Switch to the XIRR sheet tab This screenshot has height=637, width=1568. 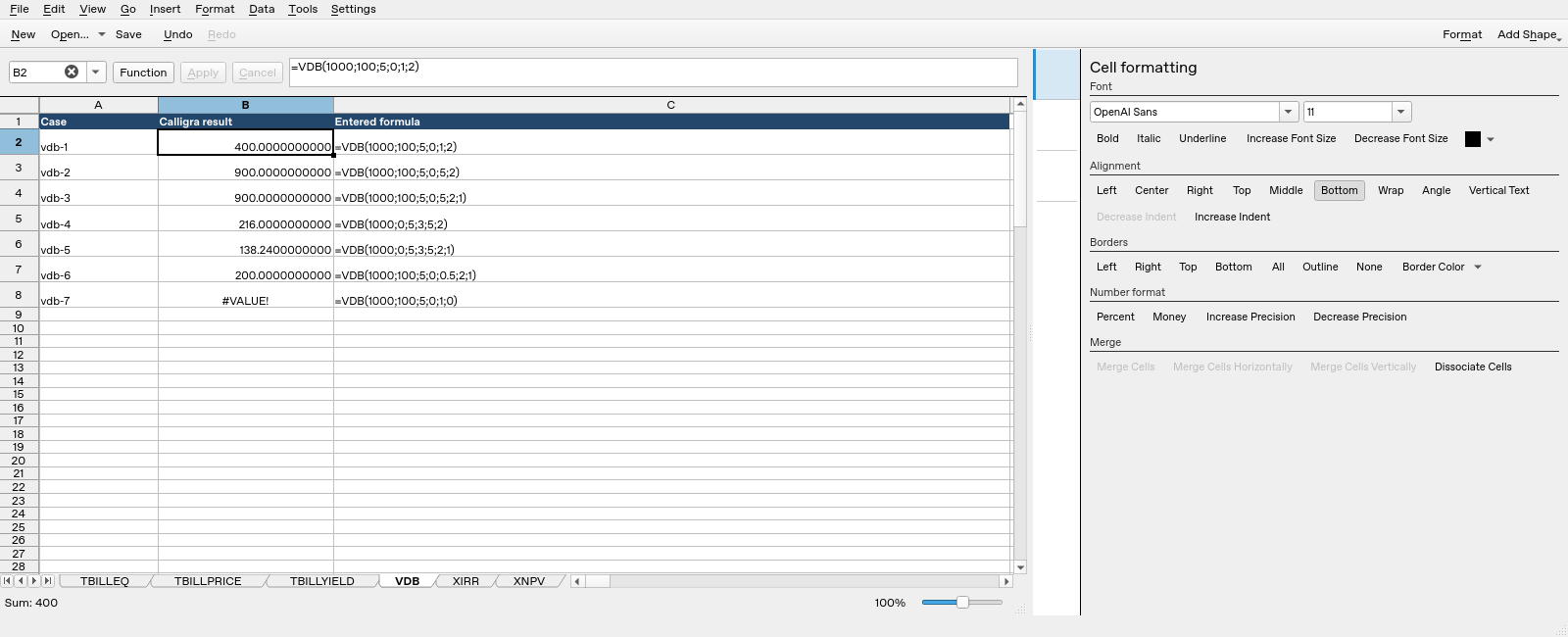465,581
